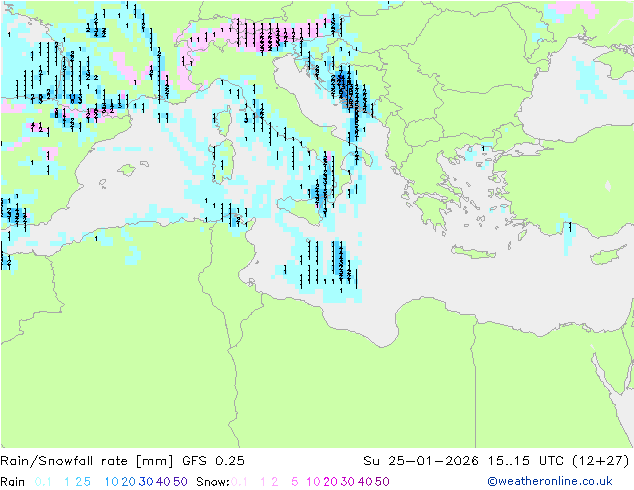Viewport: 634px width, 490px height.
Task: Click the rain legend value 30
Action: 146,482
